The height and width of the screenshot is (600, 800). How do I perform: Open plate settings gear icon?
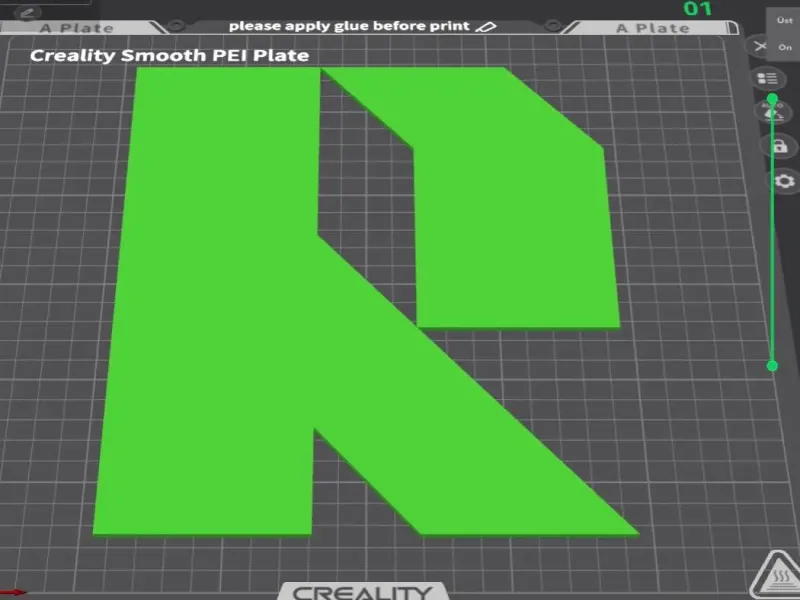[x=785, y=181]
